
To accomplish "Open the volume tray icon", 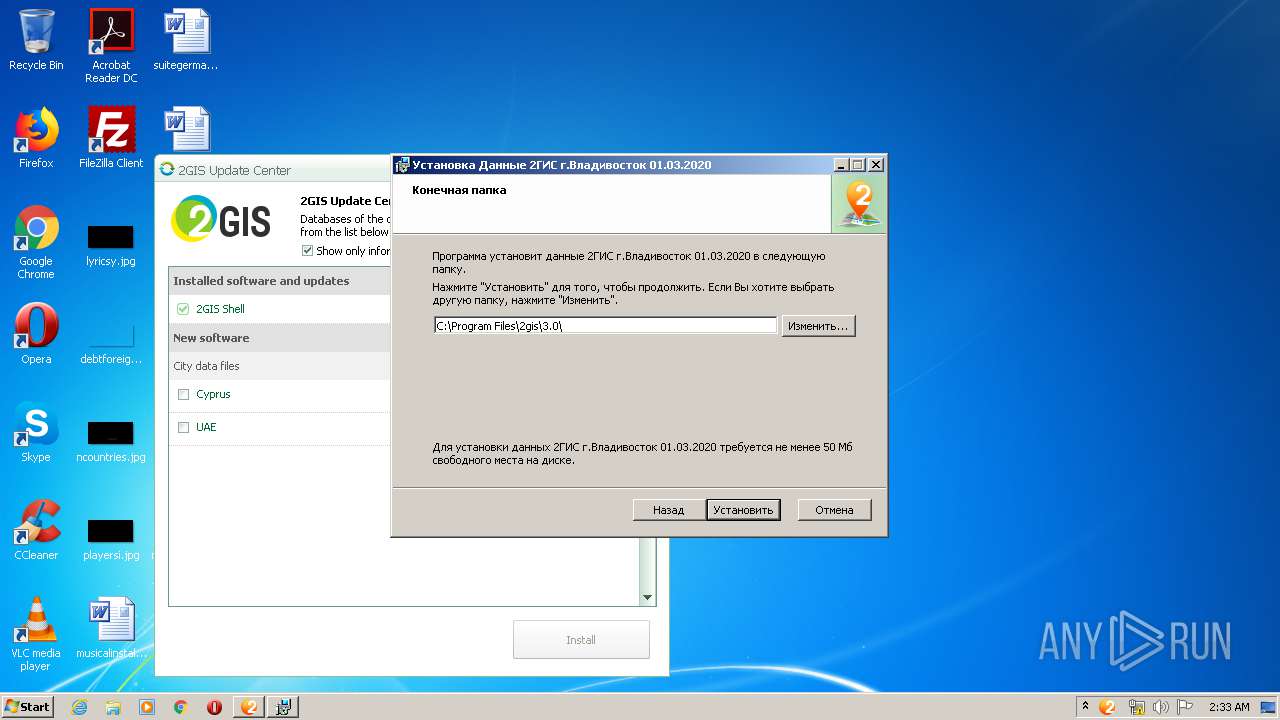I will click(1161, 707).
